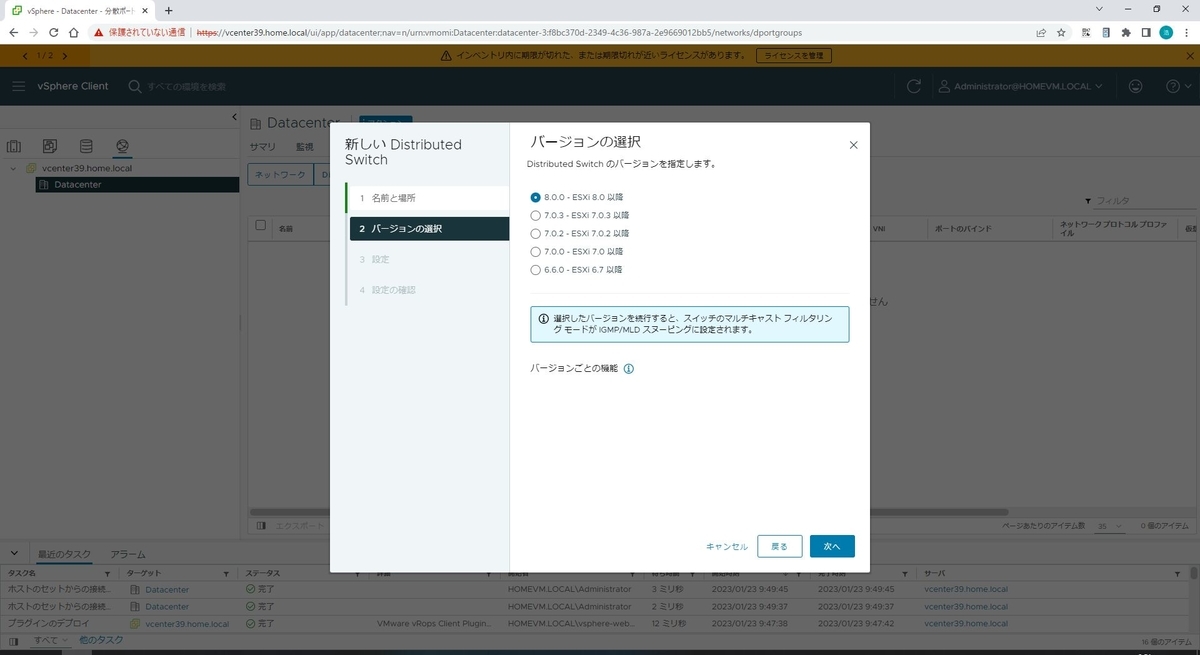Click the 保護されていない通信 security warning
The width and height of the screenshot is (1200, 655).
point(139,32)
